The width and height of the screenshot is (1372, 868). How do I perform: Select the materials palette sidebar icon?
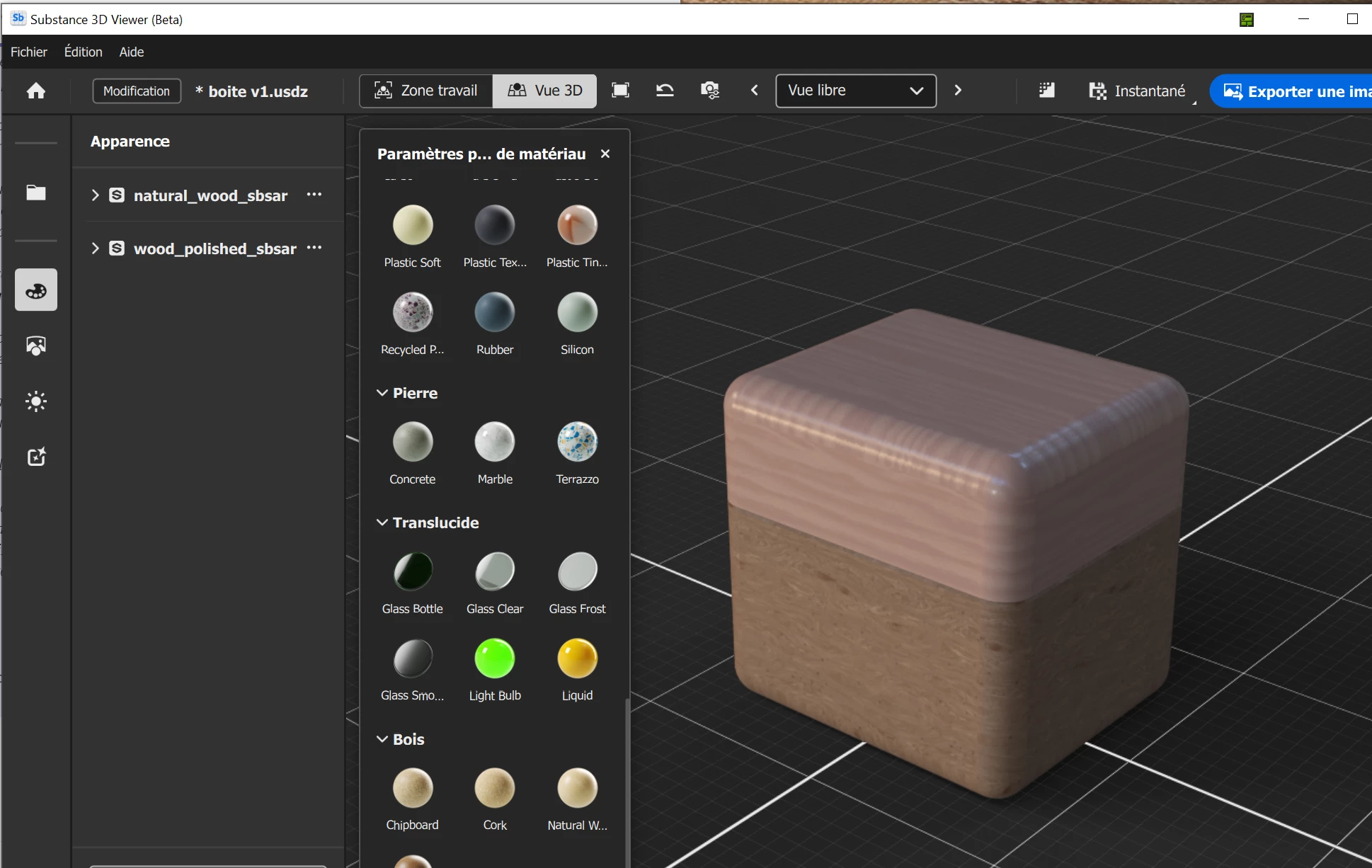pyautogui.click(x=36, y=290)
